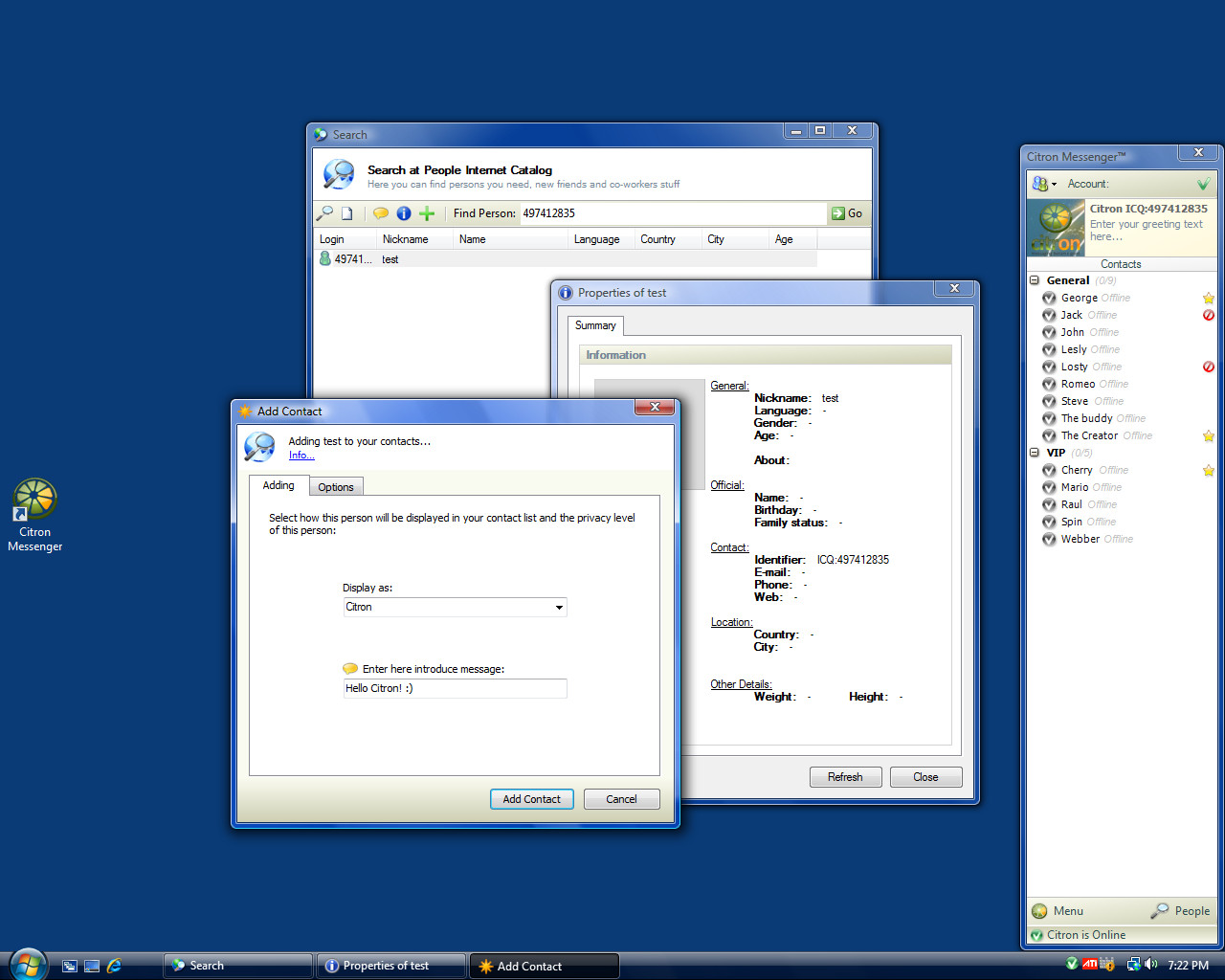This screenshot has width=1225, height=980.
Task: Click the greeting text field in Citron Messenger
Action: (1148, 231)
